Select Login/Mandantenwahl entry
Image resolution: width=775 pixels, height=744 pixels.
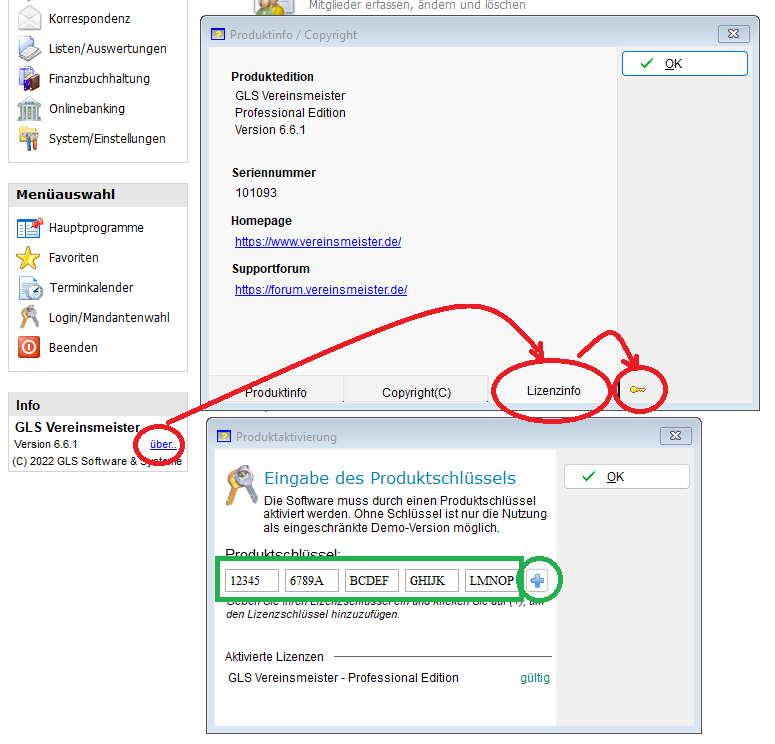[x=109, y=317]
